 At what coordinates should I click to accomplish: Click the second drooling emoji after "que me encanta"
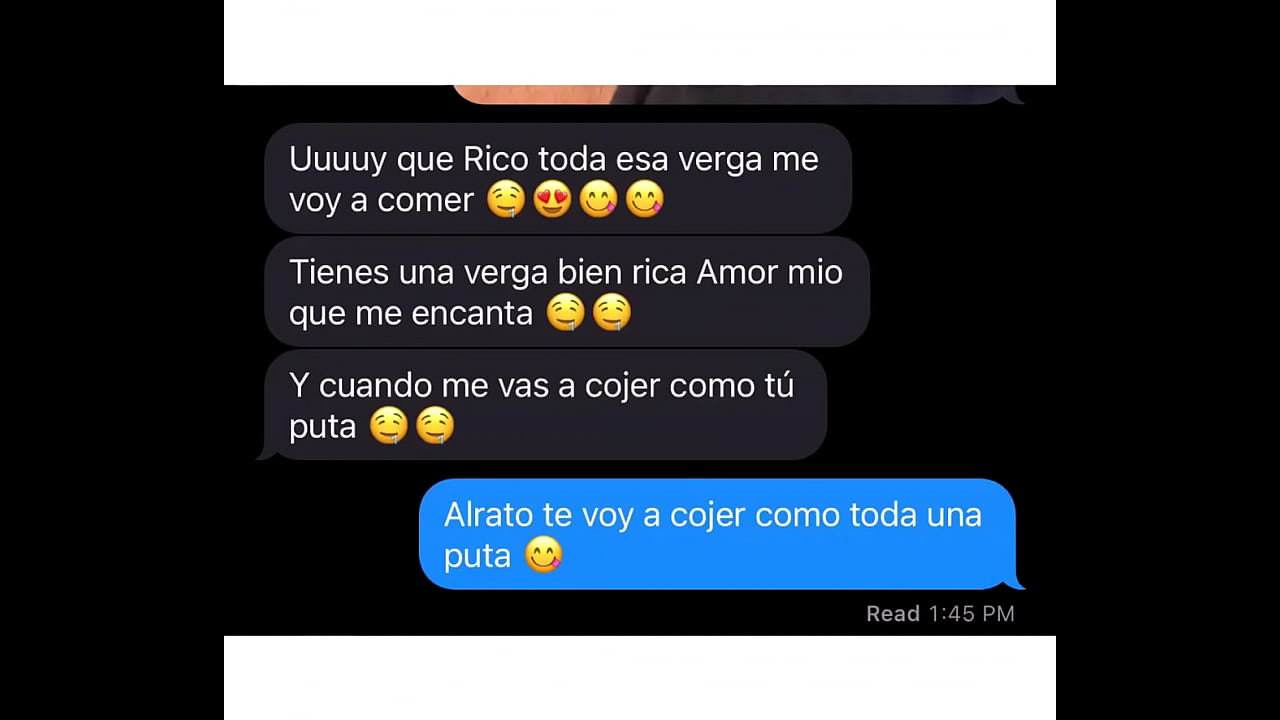click(612, 313)
